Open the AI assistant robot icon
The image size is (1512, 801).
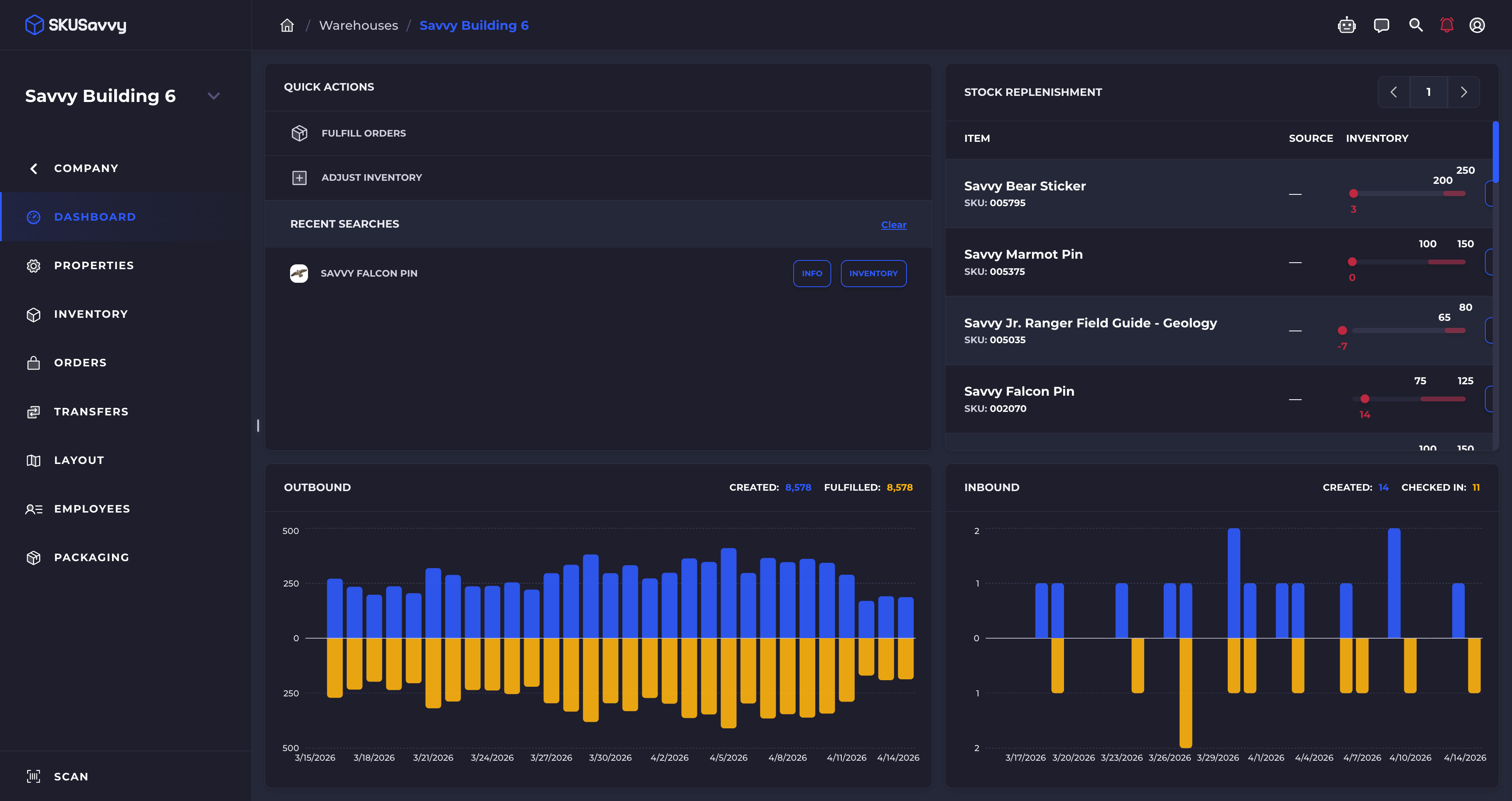pyautogui.click(x=1347, y=25)
